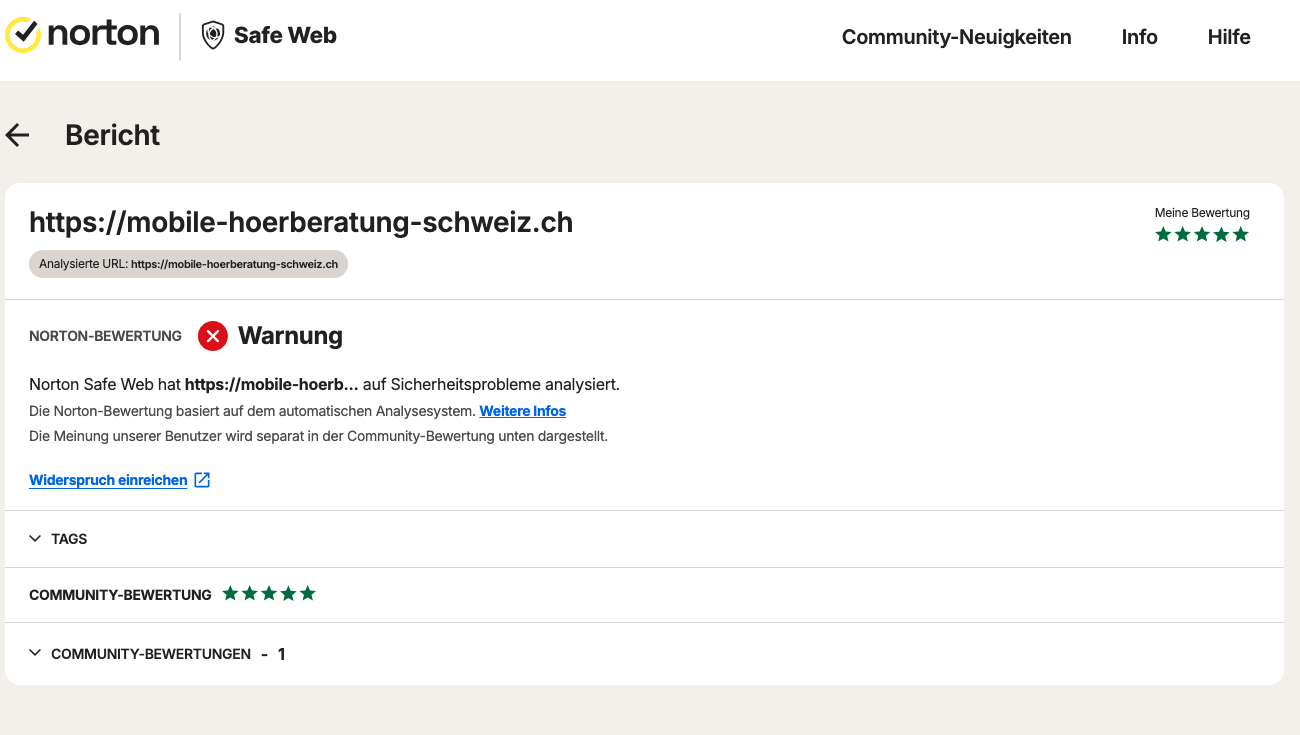Expand the TAGS section chevron
1300x735 pixels.
(x=35, y=539)
